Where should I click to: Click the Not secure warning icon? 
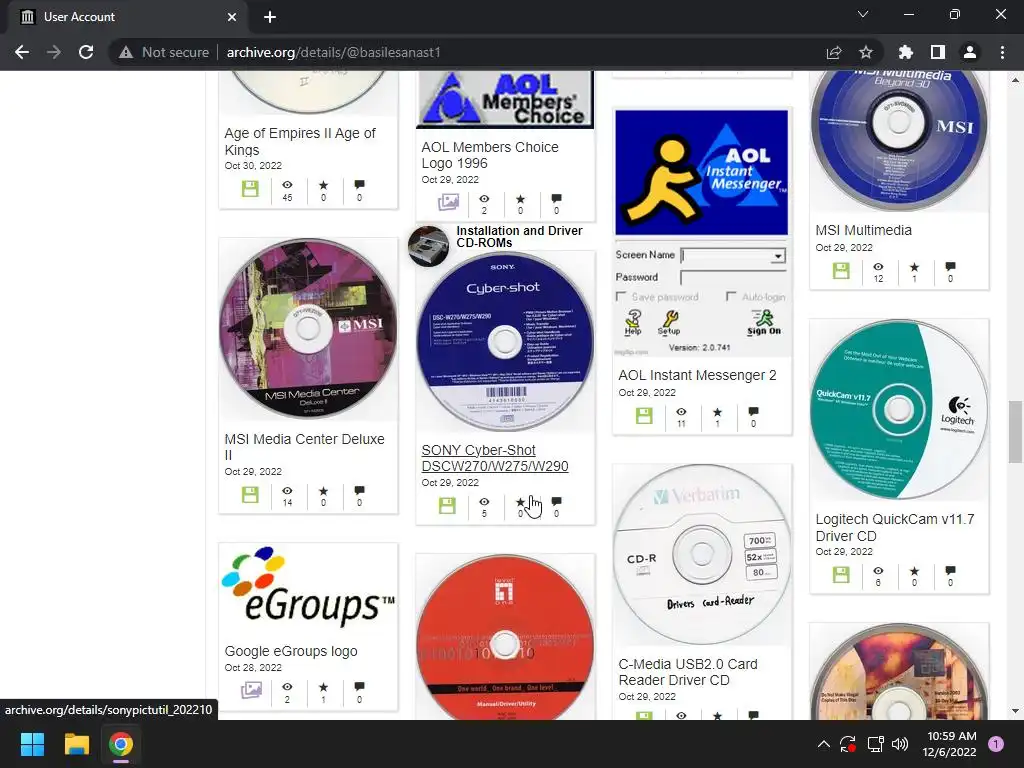126,52
